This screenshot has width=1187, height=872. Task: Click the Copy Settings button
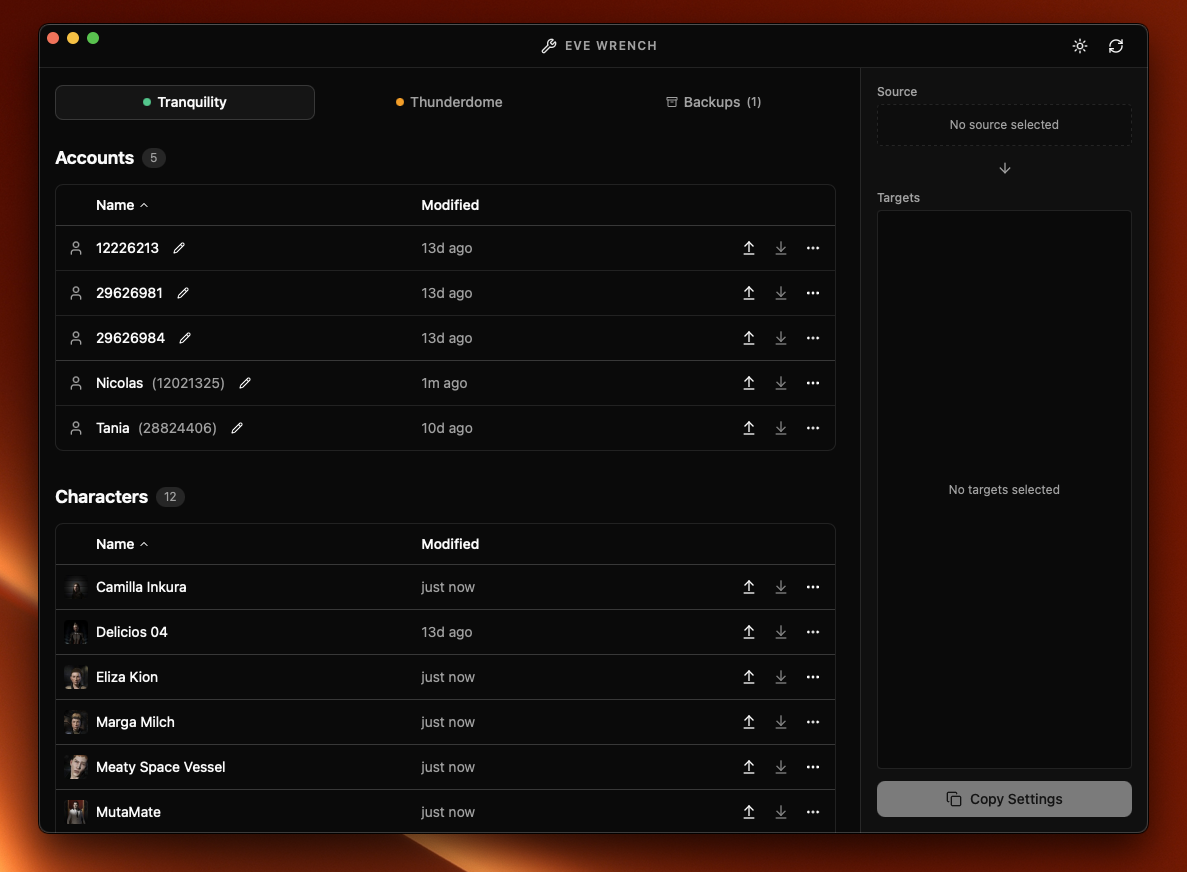[1004, 799]
